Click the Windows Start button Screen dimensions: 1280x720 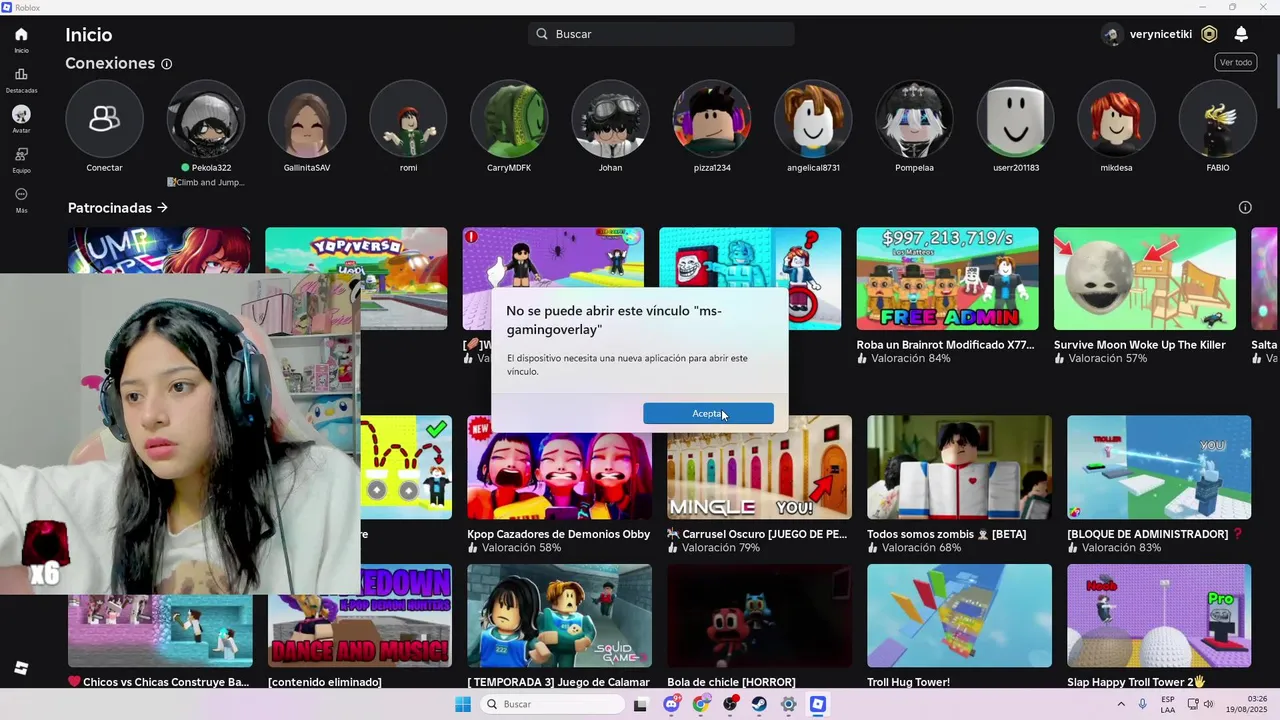463,704
